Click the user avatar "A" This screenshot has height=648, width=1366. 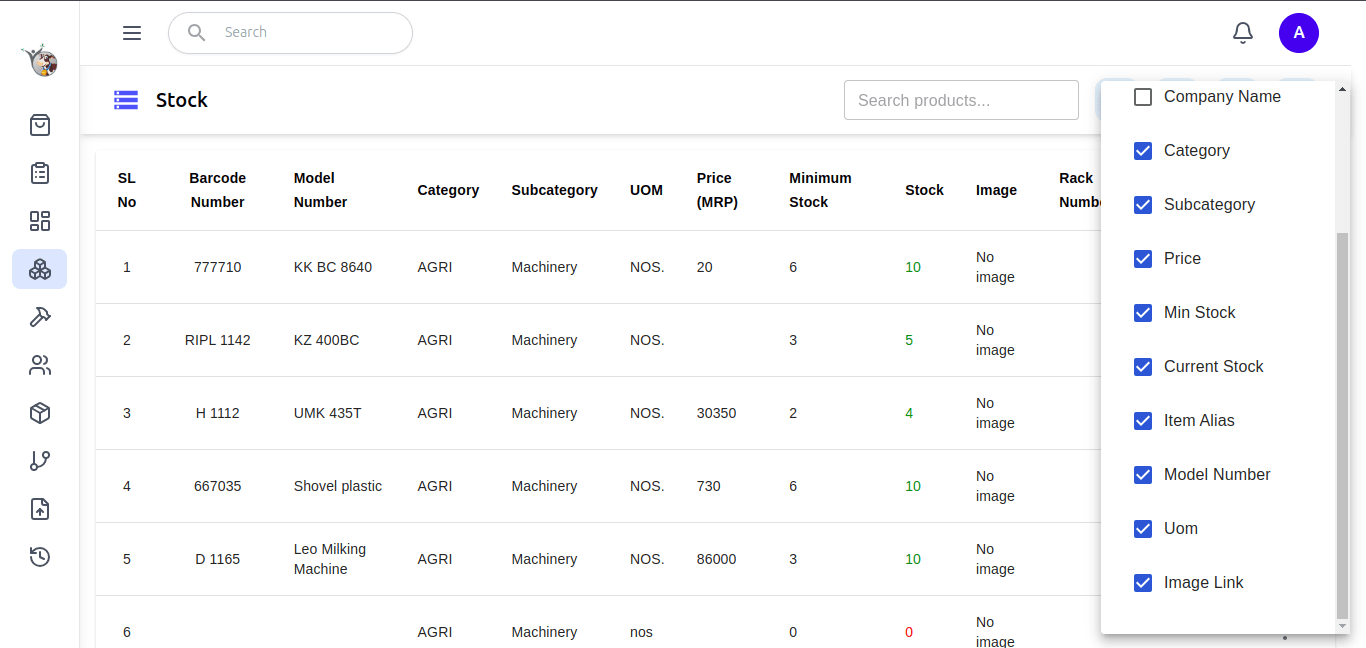1298,33
